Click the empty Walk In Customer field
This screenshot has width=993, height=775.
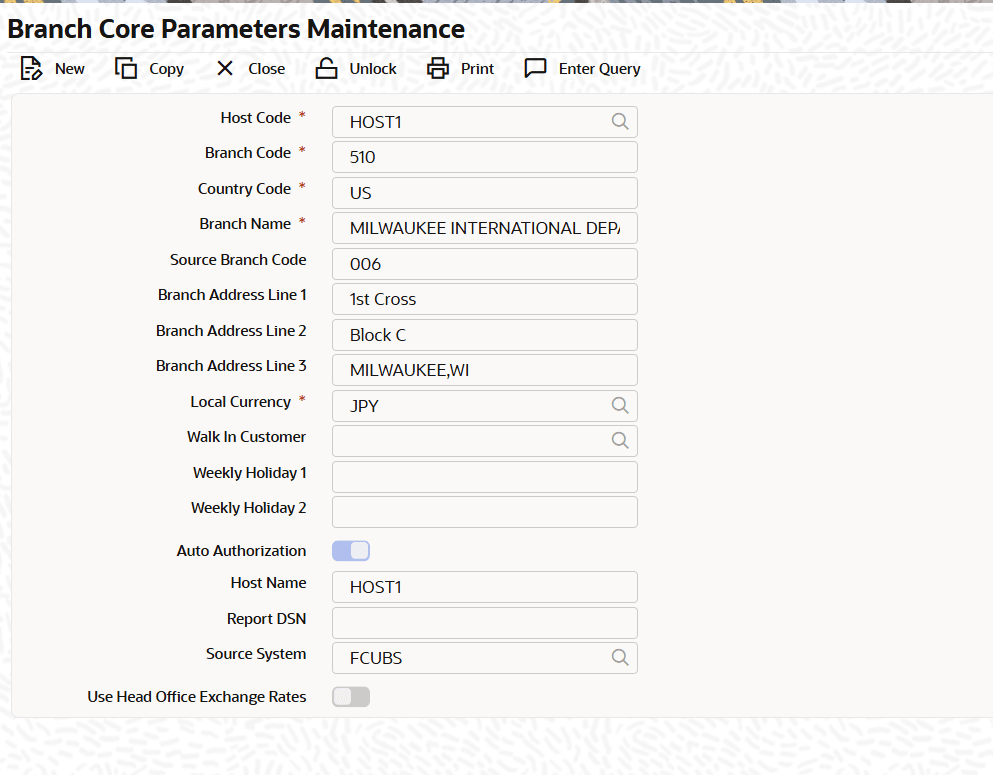point(484,441)
